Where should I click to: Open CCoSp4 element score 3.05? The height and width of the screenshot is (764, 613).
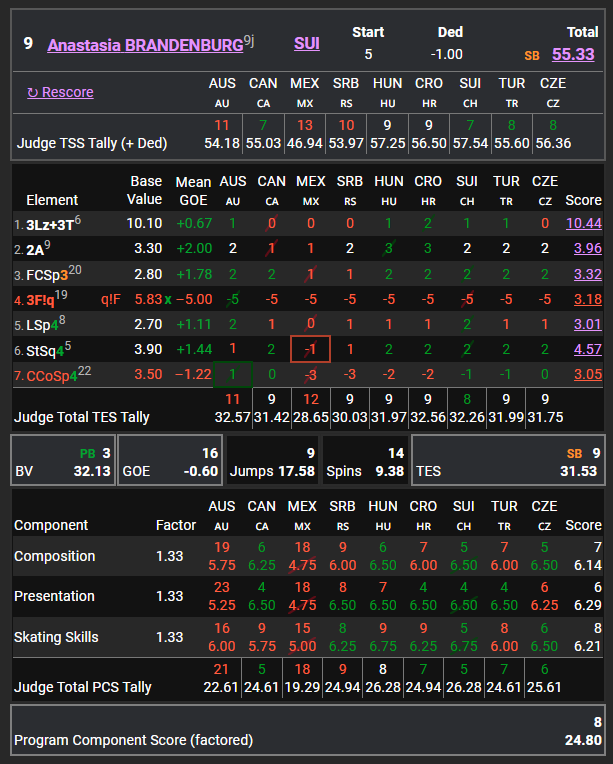point(584,373)
